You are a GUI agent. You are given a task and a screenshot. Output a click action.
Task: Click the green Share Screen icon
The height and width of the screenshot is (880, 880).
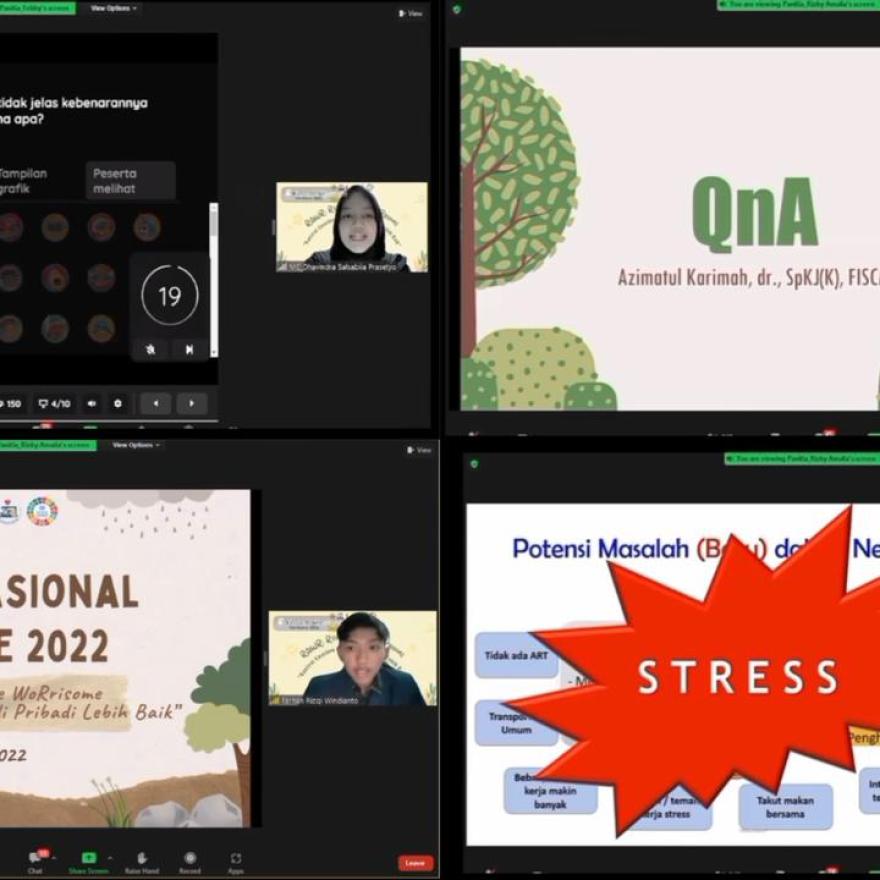point(89,858)
